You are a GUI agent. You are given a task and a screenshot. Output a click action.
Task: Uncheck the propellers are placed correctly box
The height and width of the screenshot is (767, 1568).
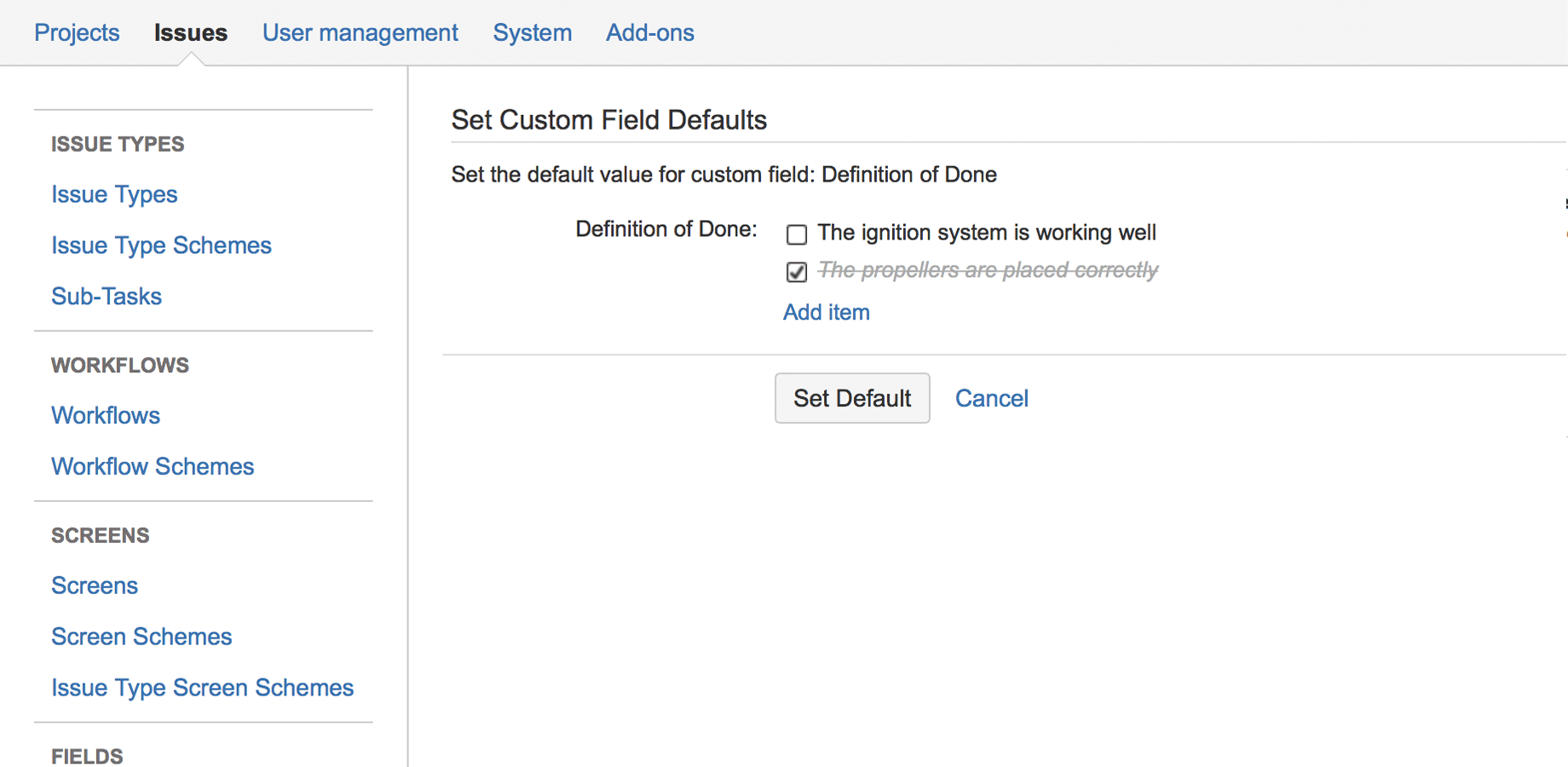(x=797, y=272)
